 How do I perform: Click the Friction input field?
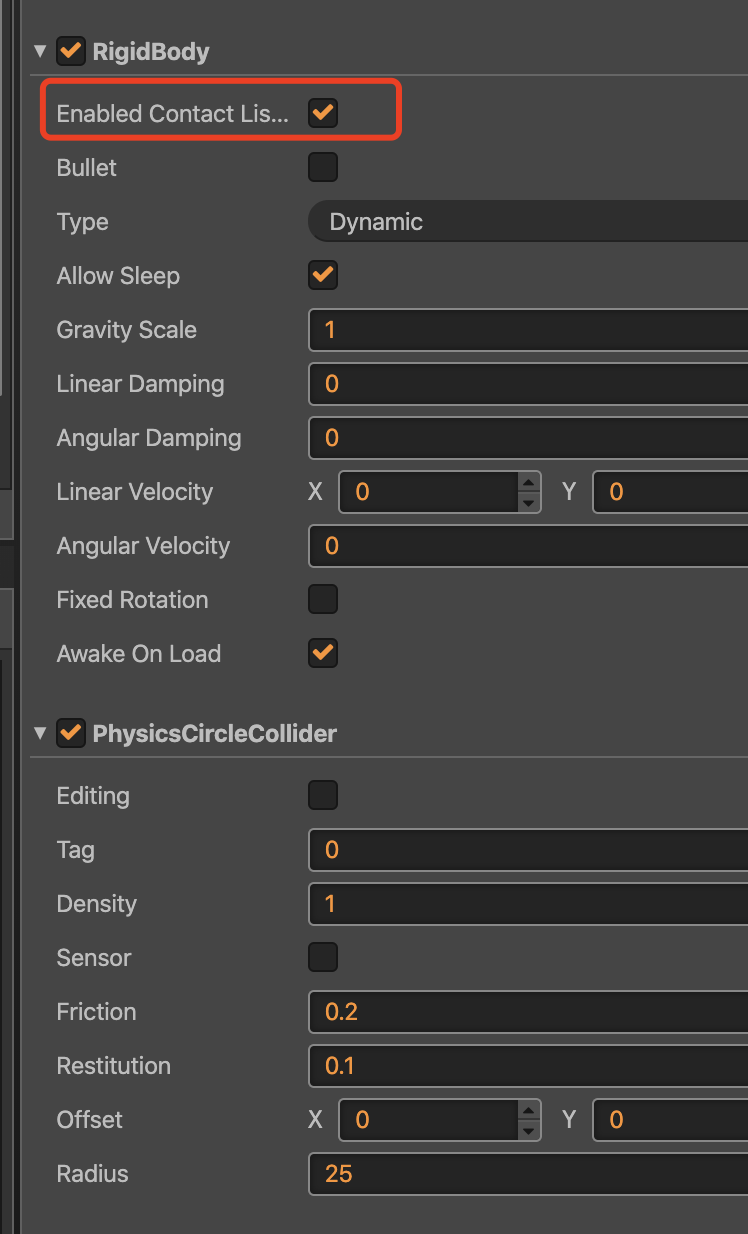coord(528,1011)
